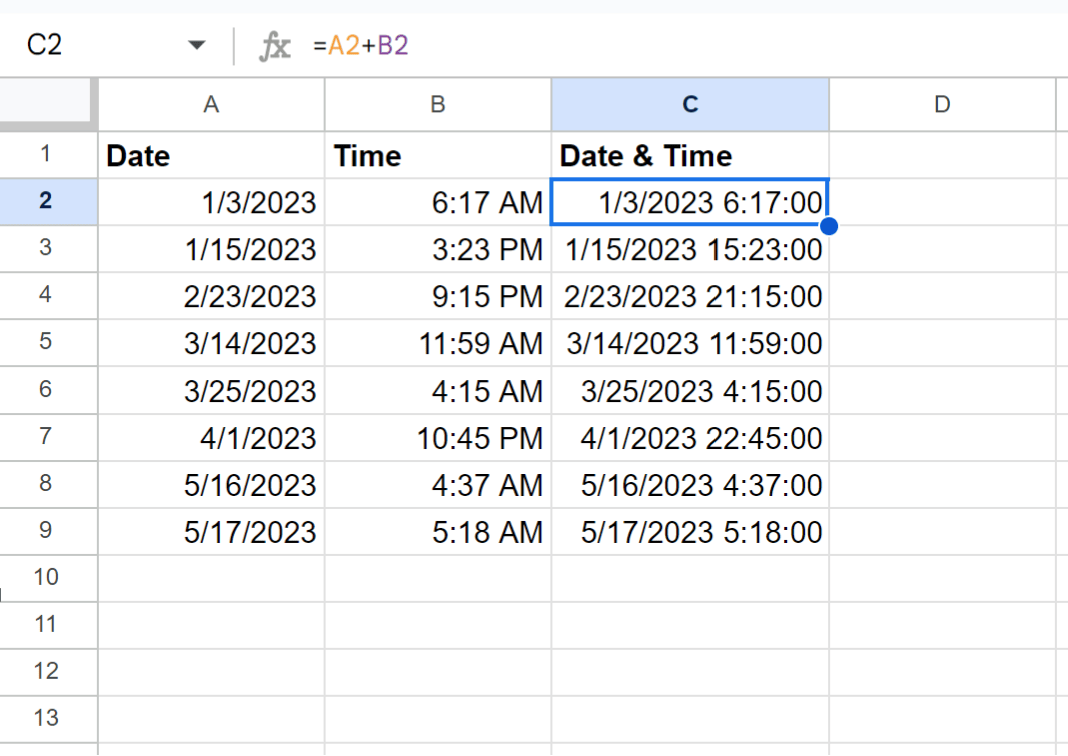Screen dimensions: 1068x756
Task: Click cell containing 6:17 AM
Action: (438, 202)
